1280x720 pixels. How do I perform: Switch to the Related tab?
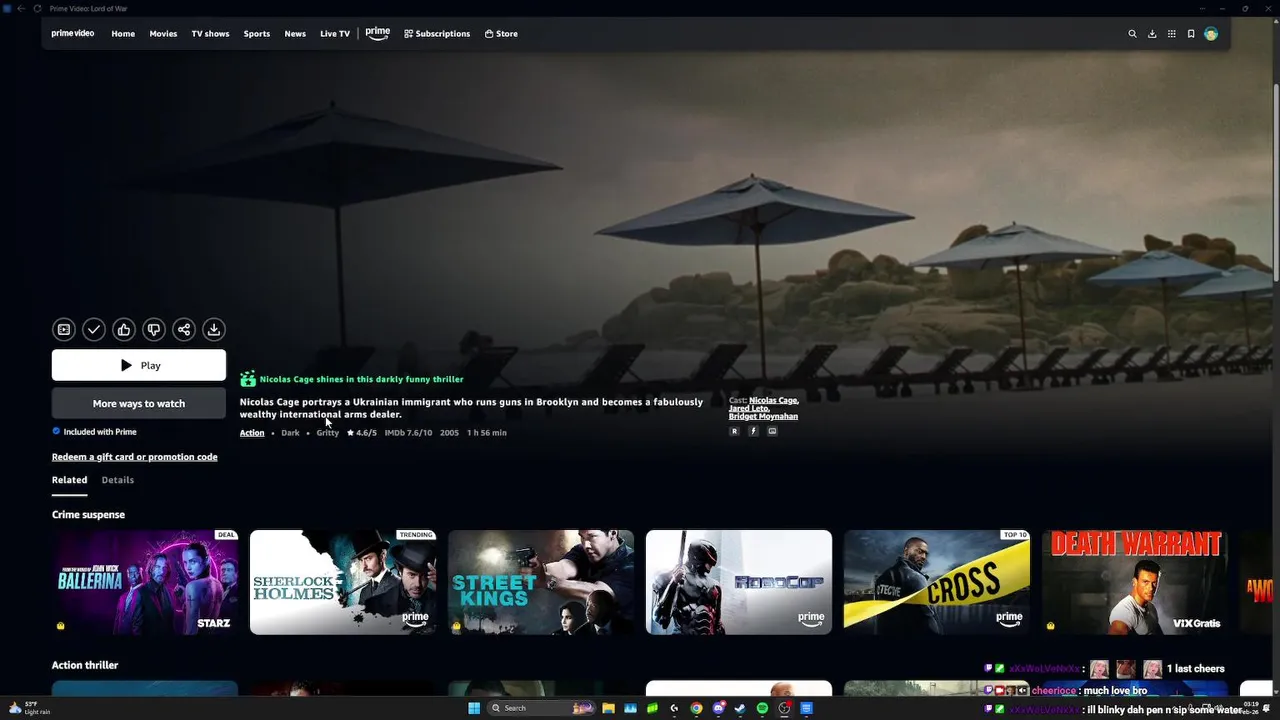coord(69,480)
